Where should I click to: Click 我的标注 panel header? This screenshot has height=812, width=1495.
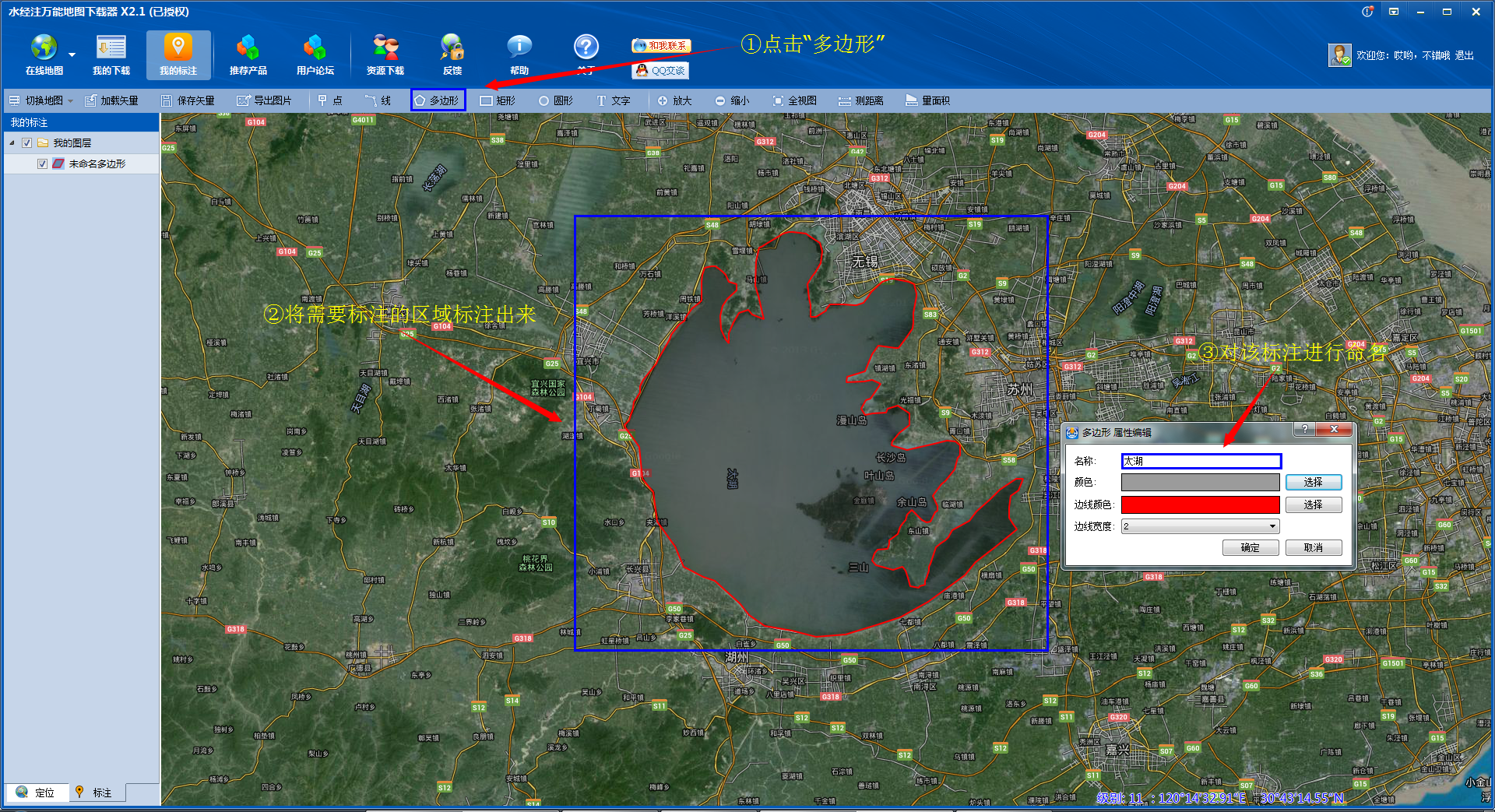click(81, 122)
